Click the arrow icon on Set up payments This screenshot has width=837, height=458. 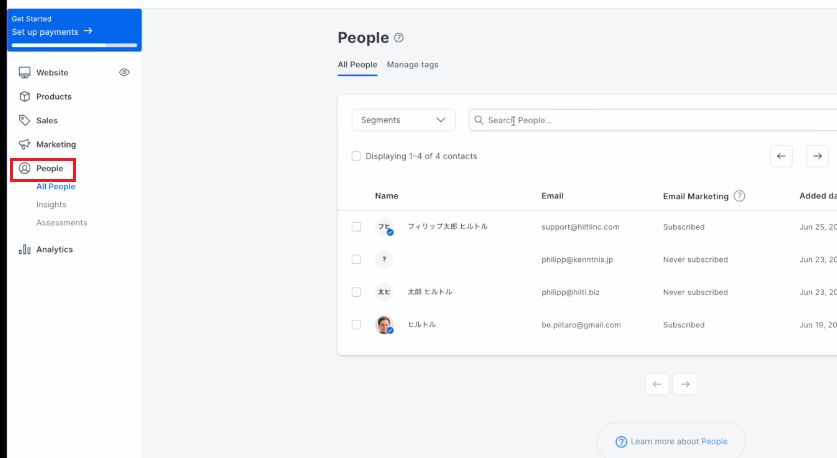tap(88, 31)
